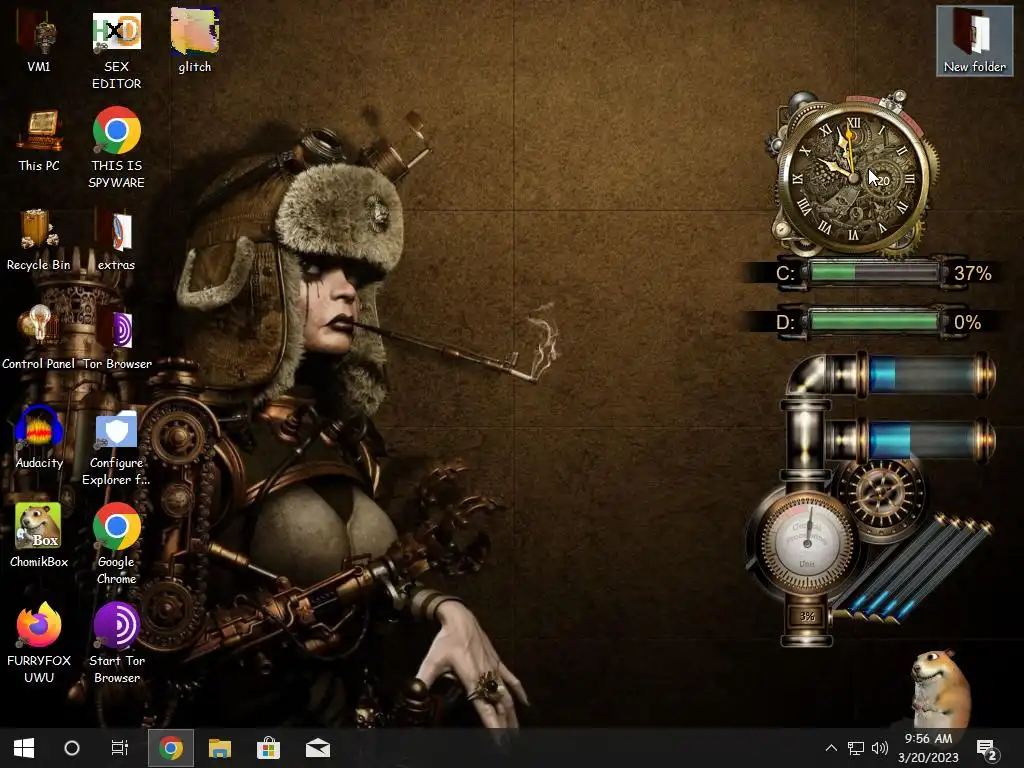
Task: Open the volume control tray icon
Action: (x=880, y=748)
